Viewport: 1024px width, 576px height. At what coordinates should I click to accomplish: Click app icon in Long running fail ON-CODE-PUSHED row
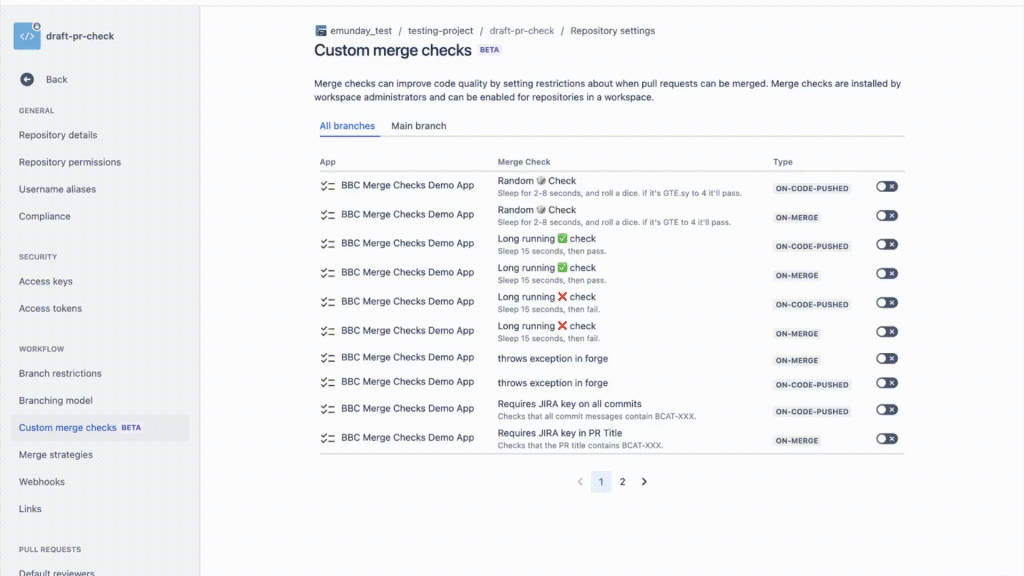point(328,302)
